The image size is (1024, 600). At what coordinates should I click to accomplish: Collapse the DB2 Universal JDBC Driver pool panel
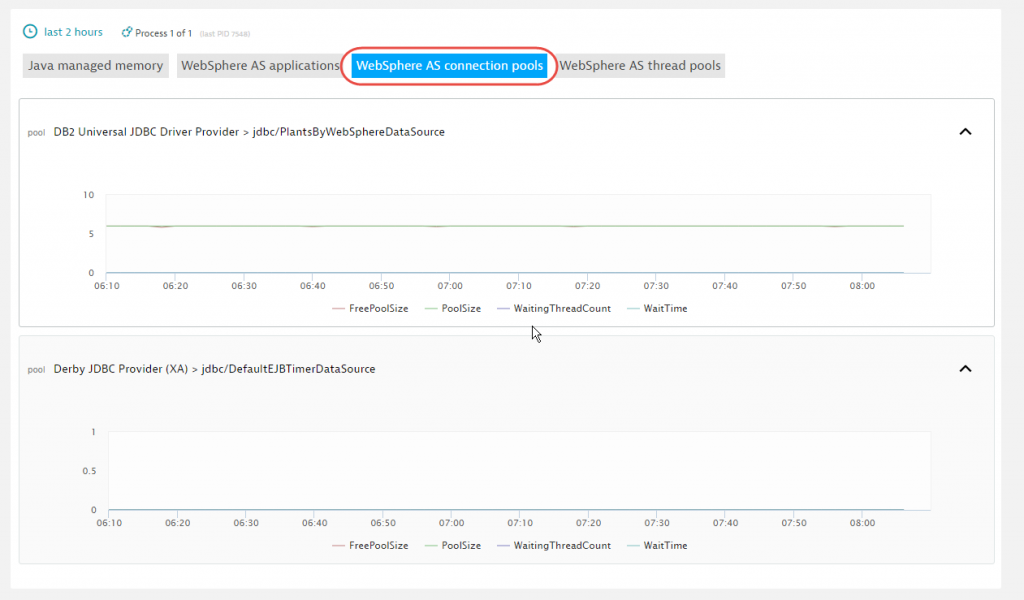pos(965,132)
